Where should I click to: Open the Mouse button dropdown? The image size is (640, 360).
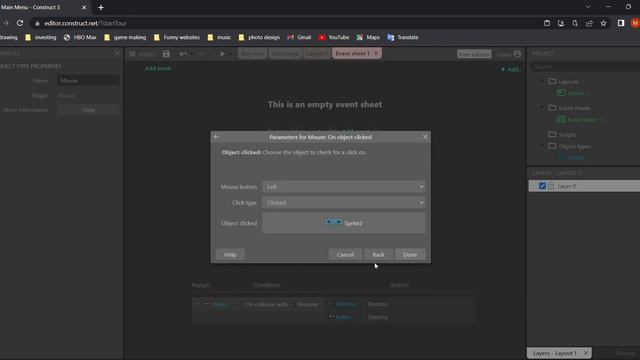coord(344,187)
